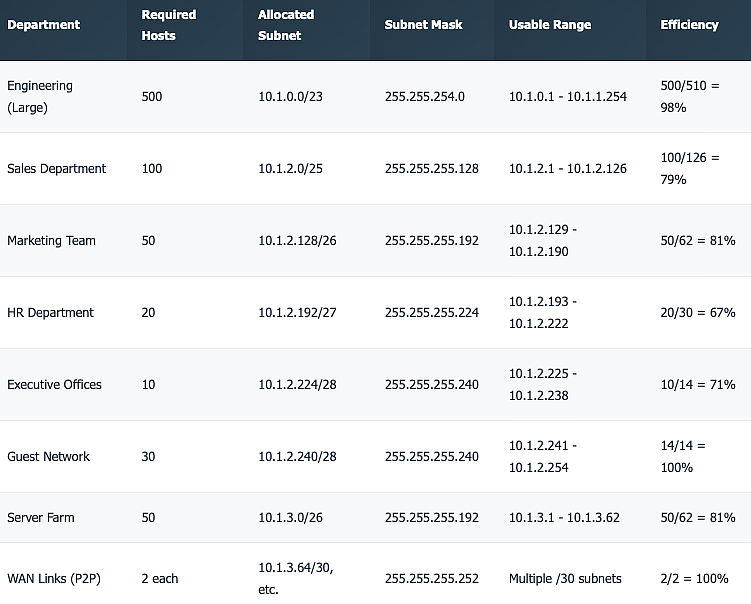Select the 10.1.2.128/26 subnet cell
751x604 pixels.
298,241
